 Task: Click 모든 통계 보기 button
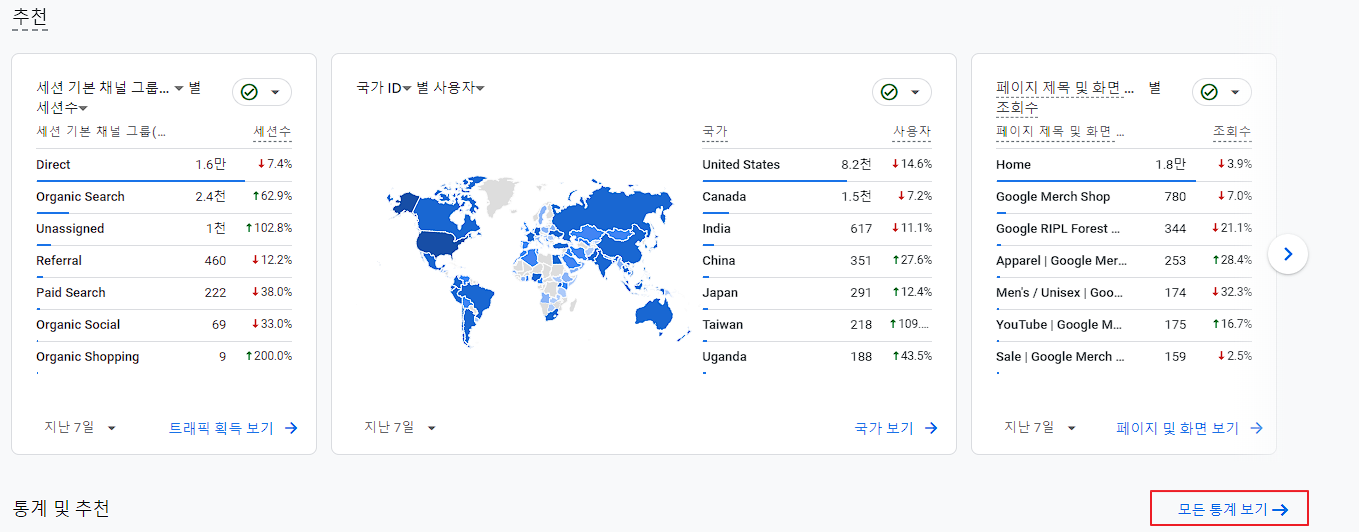click(1230, 509)
